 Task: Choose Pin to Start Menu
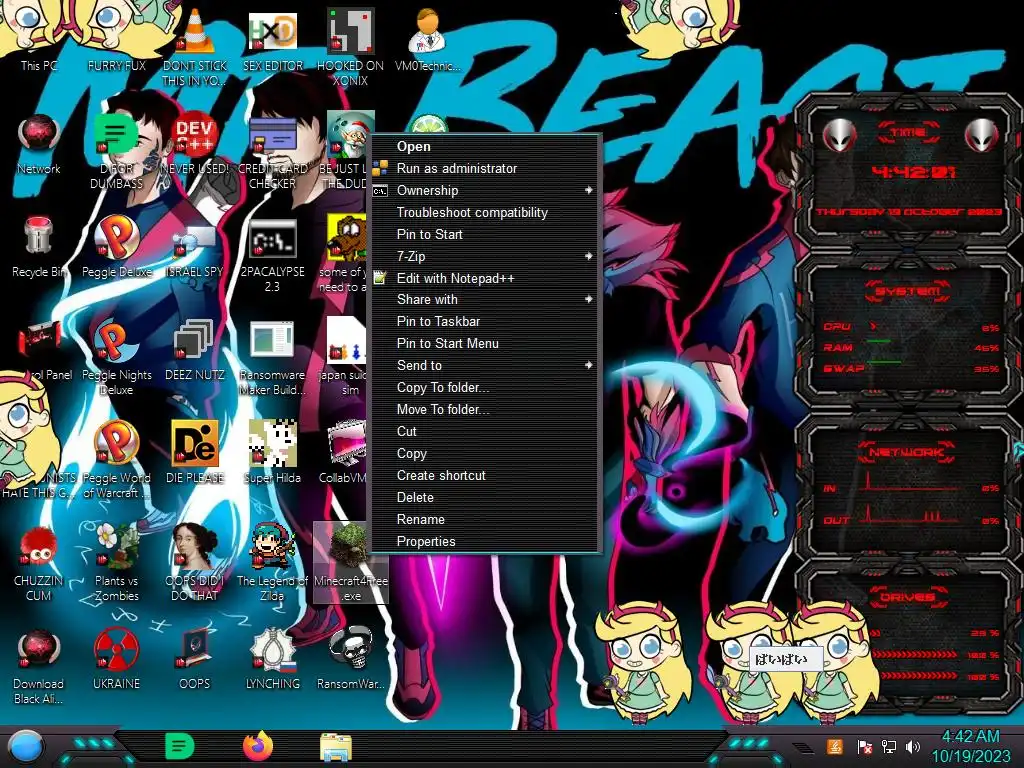(x=486, y=344)
